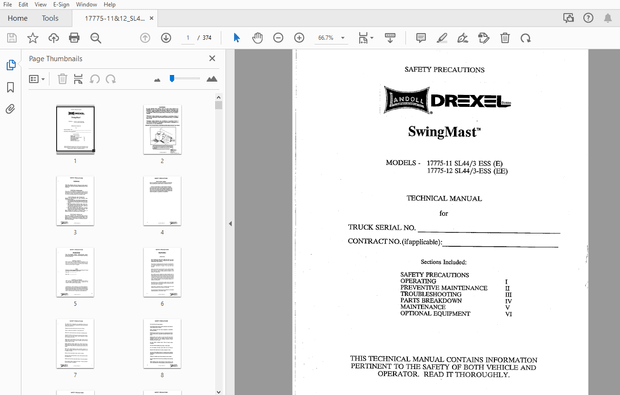Image resolution: width=620 pixels, height=395 pixels.
Task: Select the highlighter pen tool
Action: point(442,38)
